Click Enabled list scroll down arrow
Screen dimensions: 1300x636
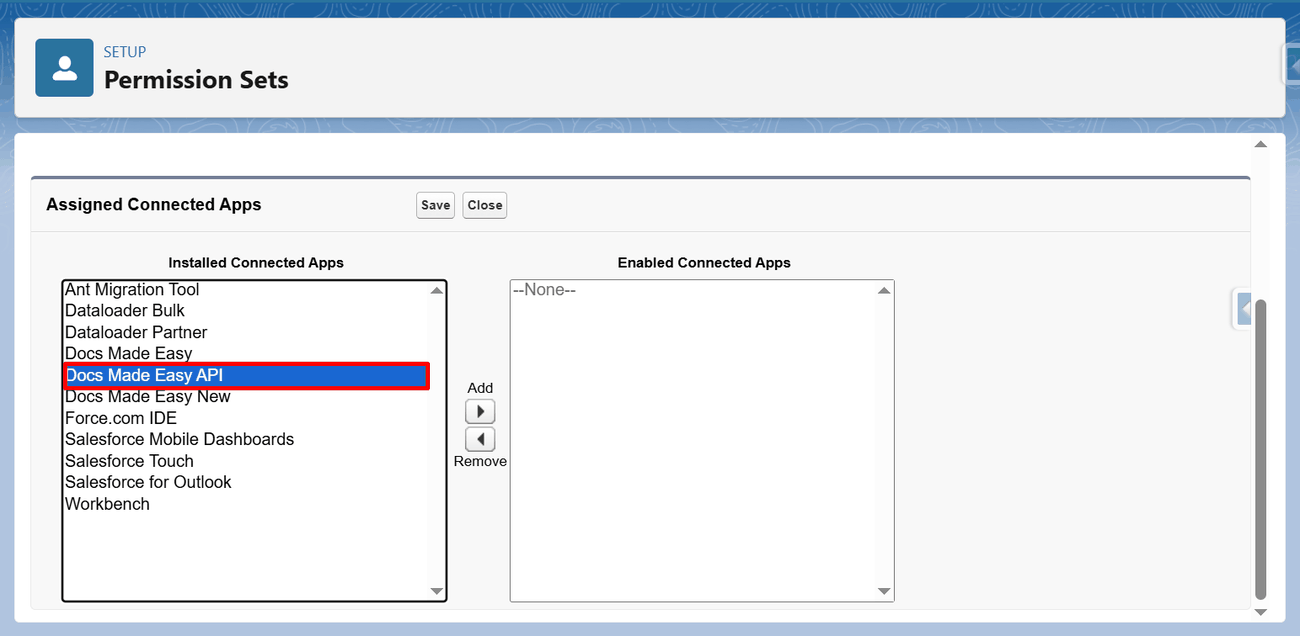click(884, 591)
